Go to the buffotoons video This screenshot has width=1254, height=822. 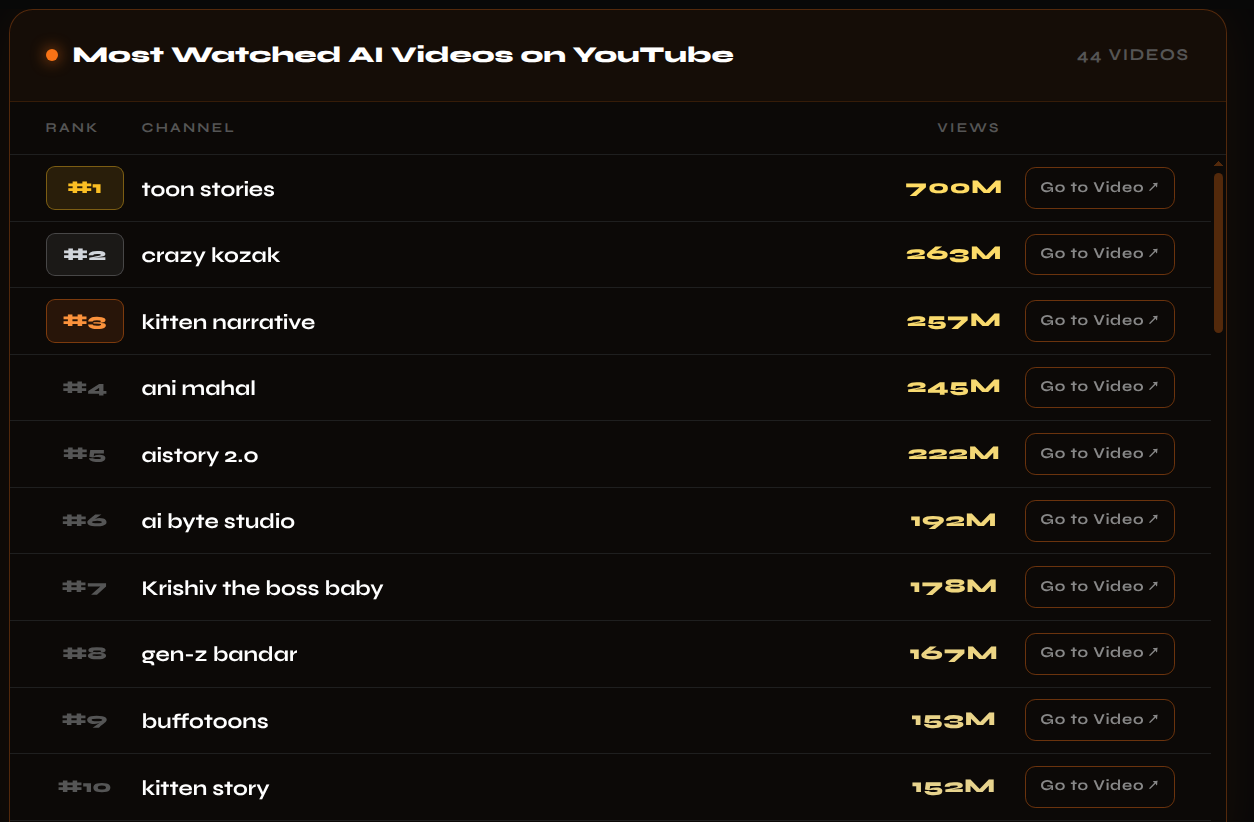click(x=1099, y=720)
